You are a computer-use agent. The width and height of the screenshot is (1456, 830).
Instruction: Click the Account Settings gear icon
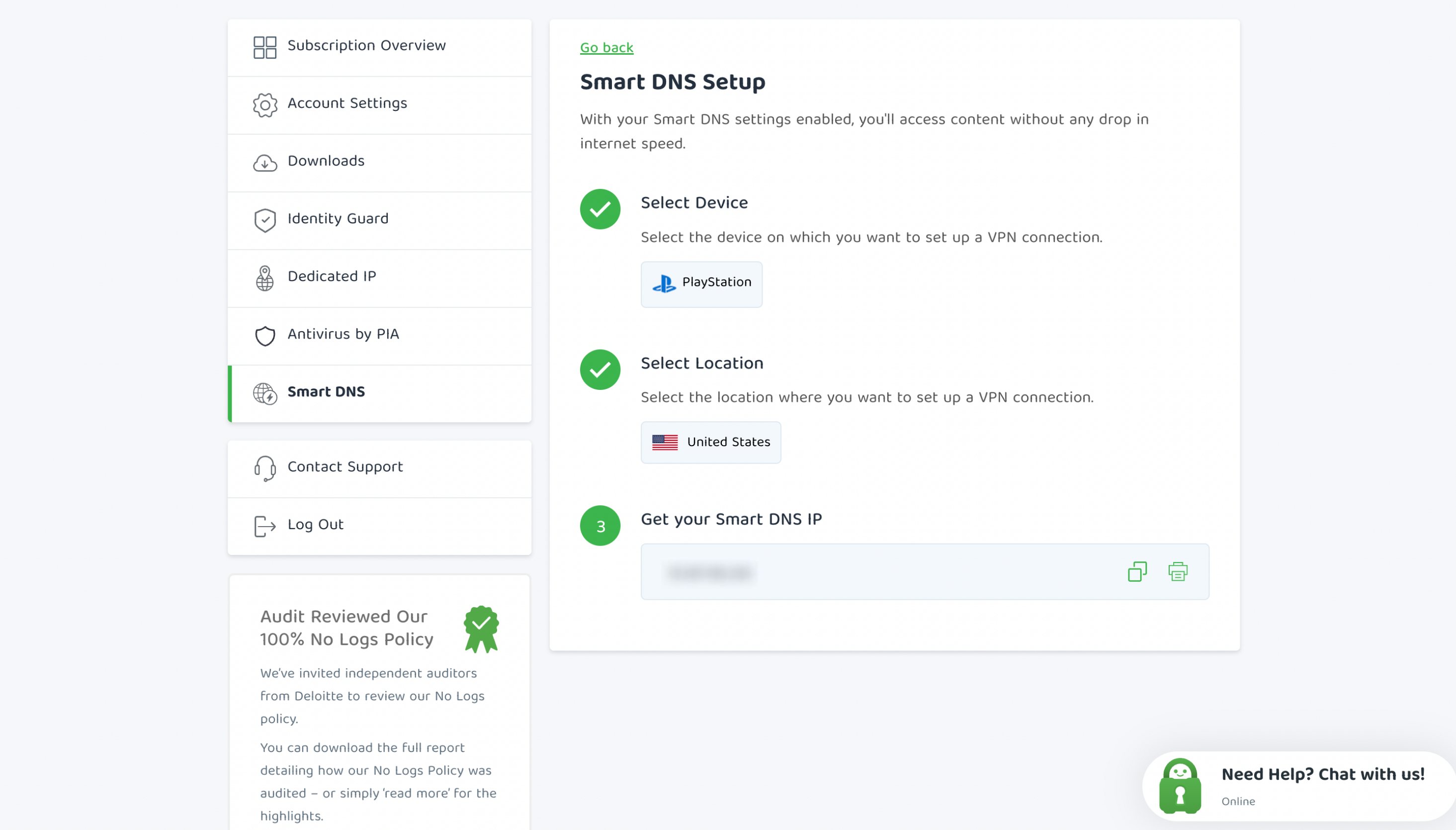265,105
